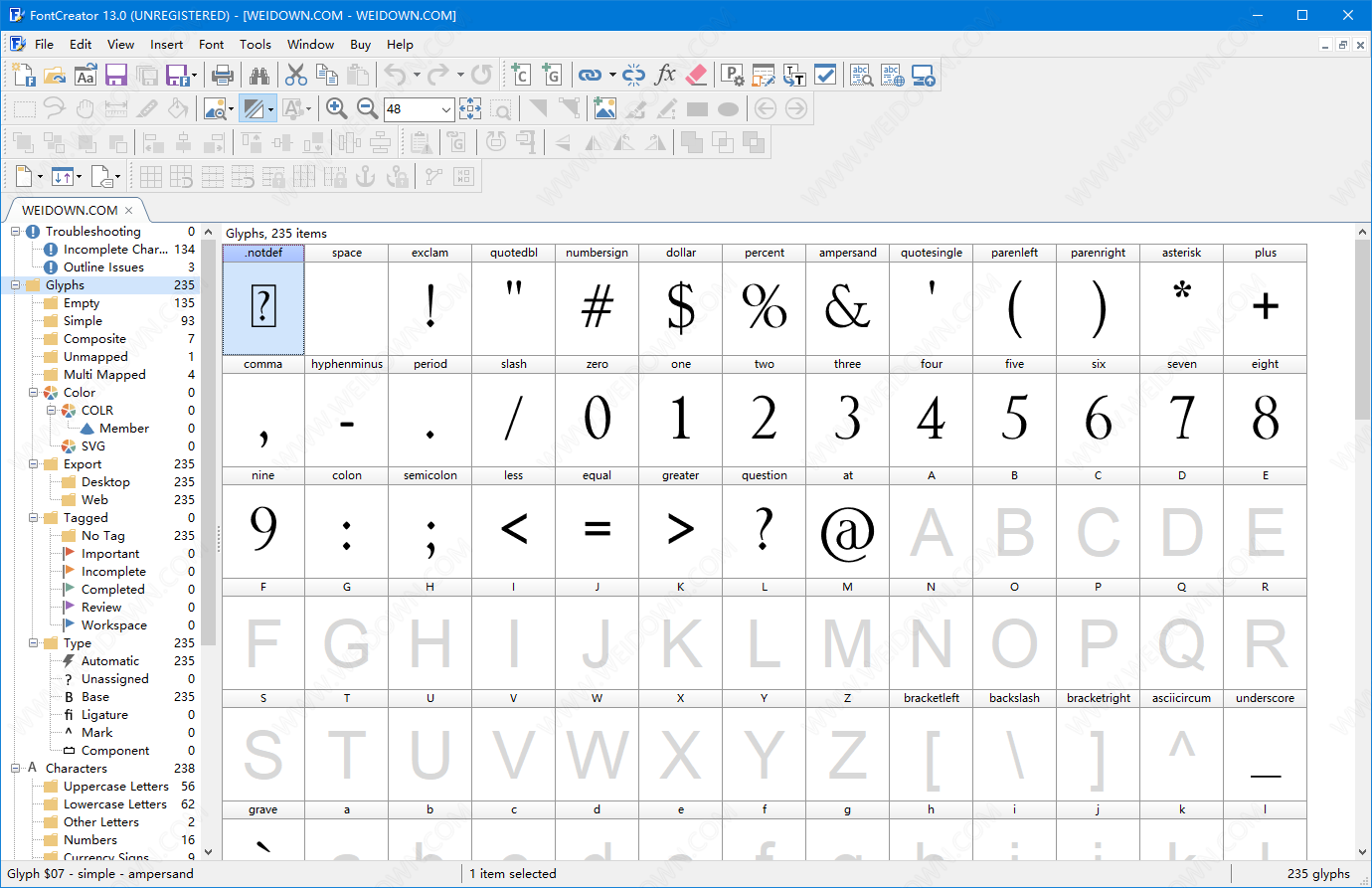Click the category tree scrollbar thumb
1372x888 pixels.
click(x=208, y=443)
